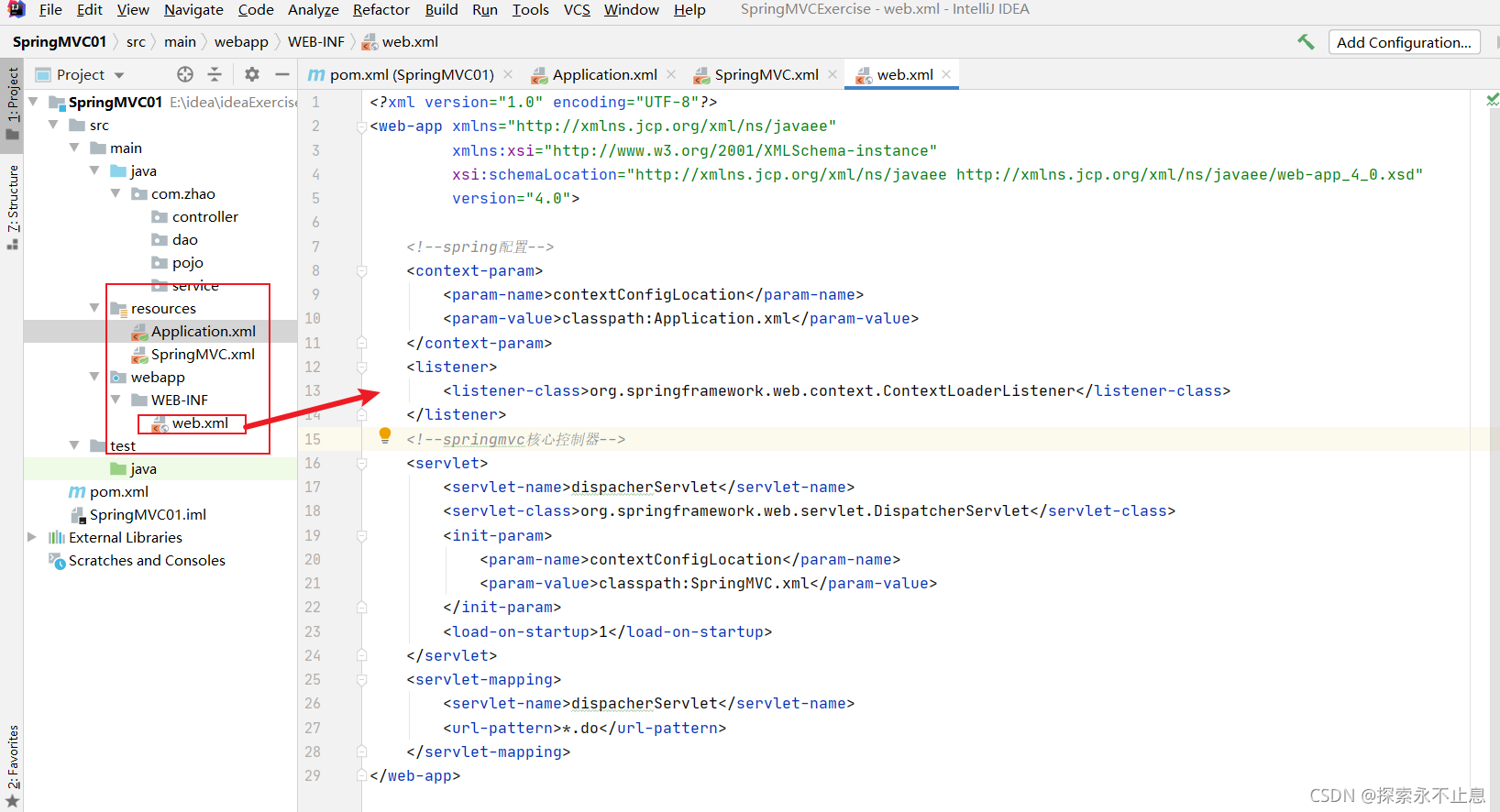1500x812 pixels.
Task: Open the Favorites tool window
Action: coord(13,766)
